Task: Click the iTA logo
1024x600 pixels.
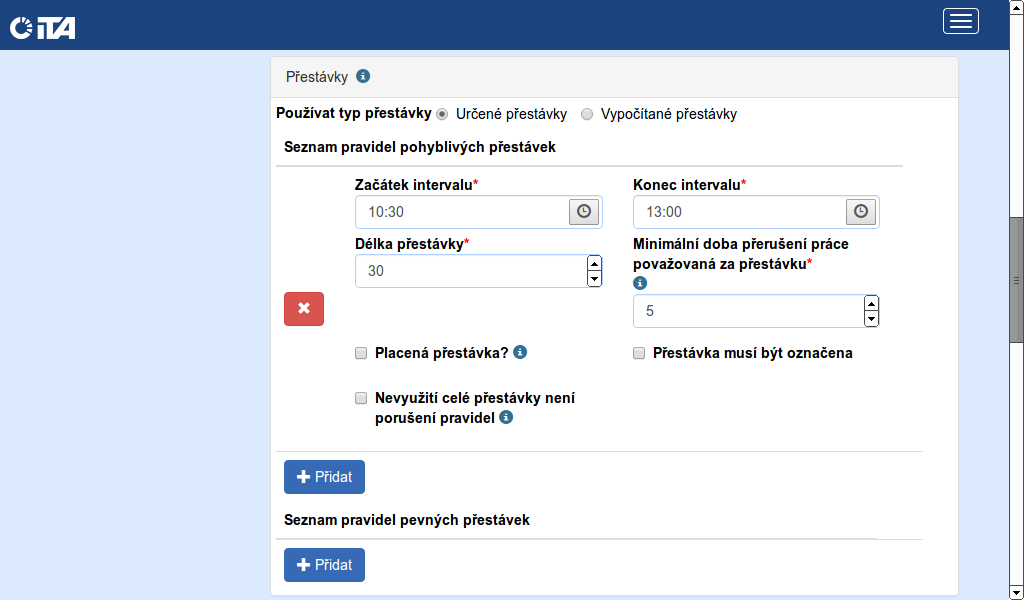Action: pos(43,28)
